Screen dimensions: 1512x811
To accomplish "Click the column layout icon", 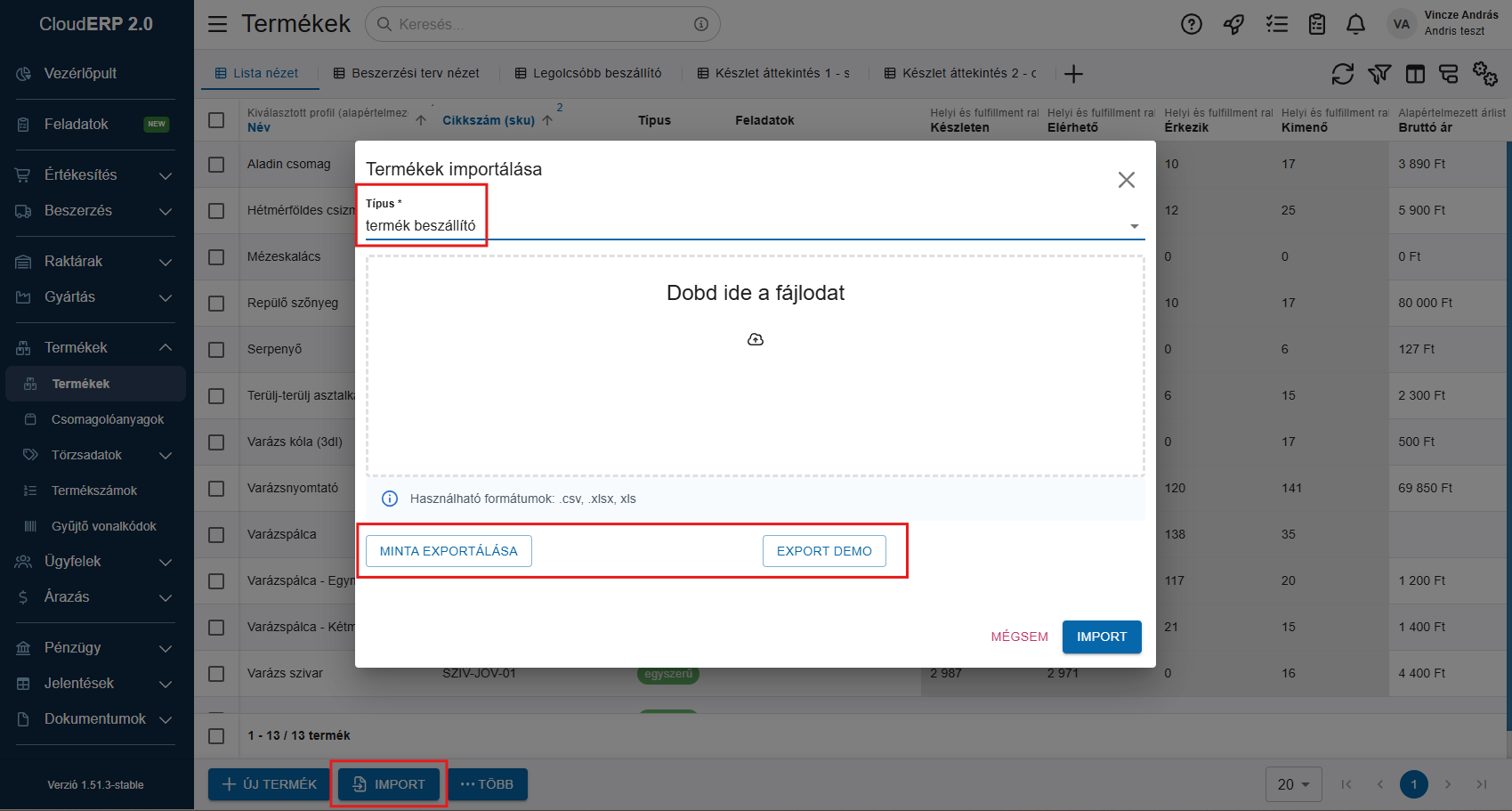I will [1415, 74].
